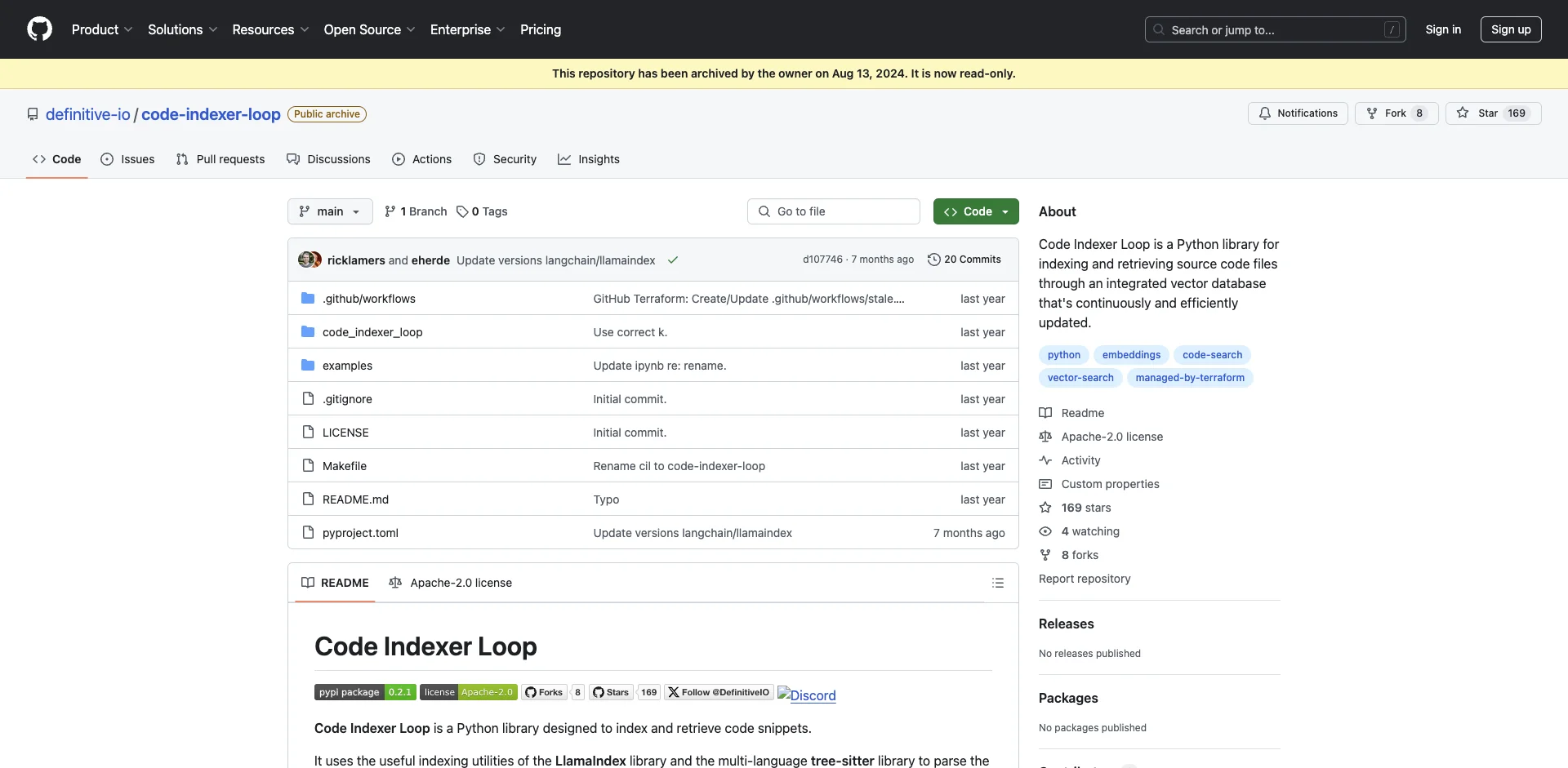Open Custom properties in About sidebar
The width and height of the screenshot is (1568, 768).
coord(1099,484)
